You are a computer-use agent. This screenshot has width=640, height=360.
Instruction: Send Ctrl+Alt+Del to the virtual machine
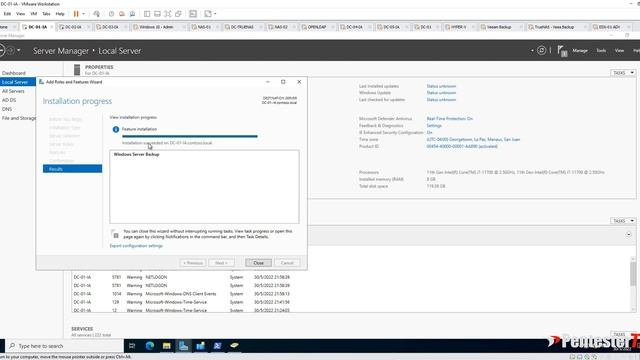click(x=96, y=13)
